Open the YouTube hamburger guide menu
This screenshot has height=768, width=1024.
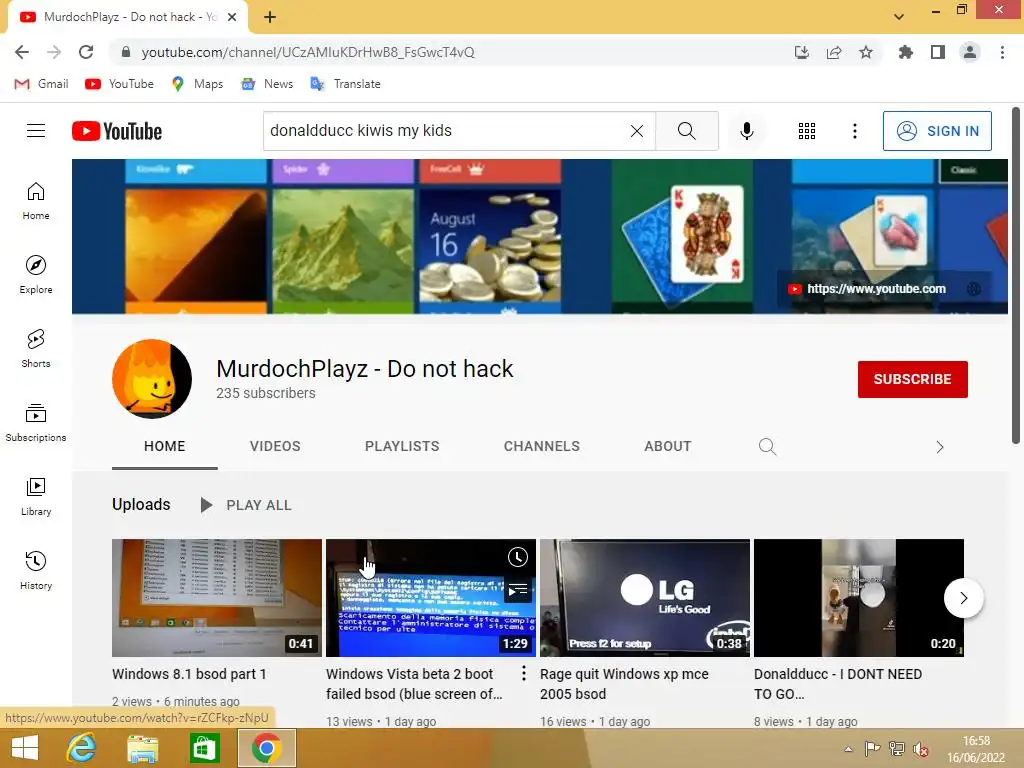coord(36,131)
